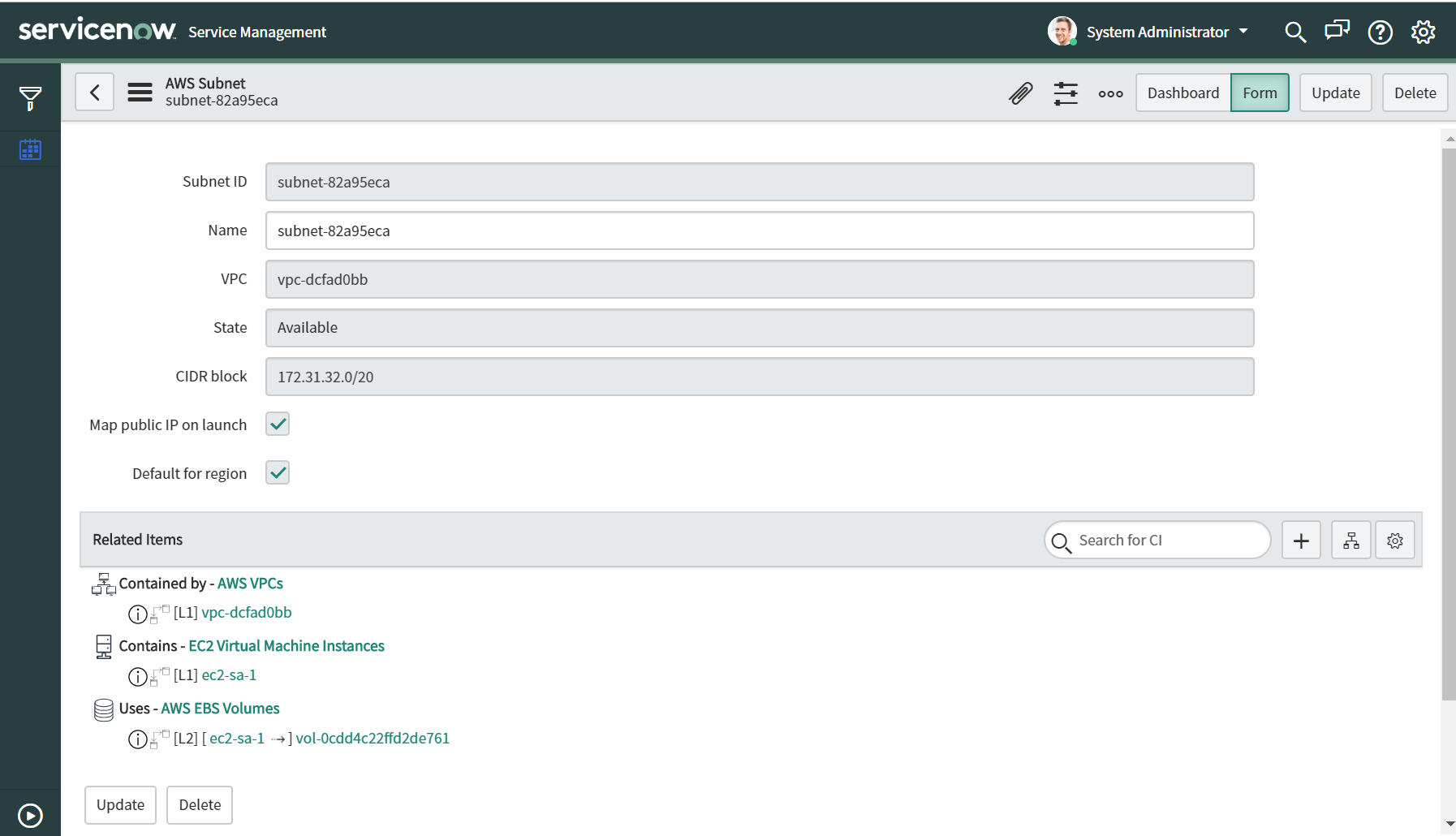The height and width of the screenshot is (836, 1456).
Task: Toggle Map public IP on launch checkbox
Action: [x=278, y=424]
